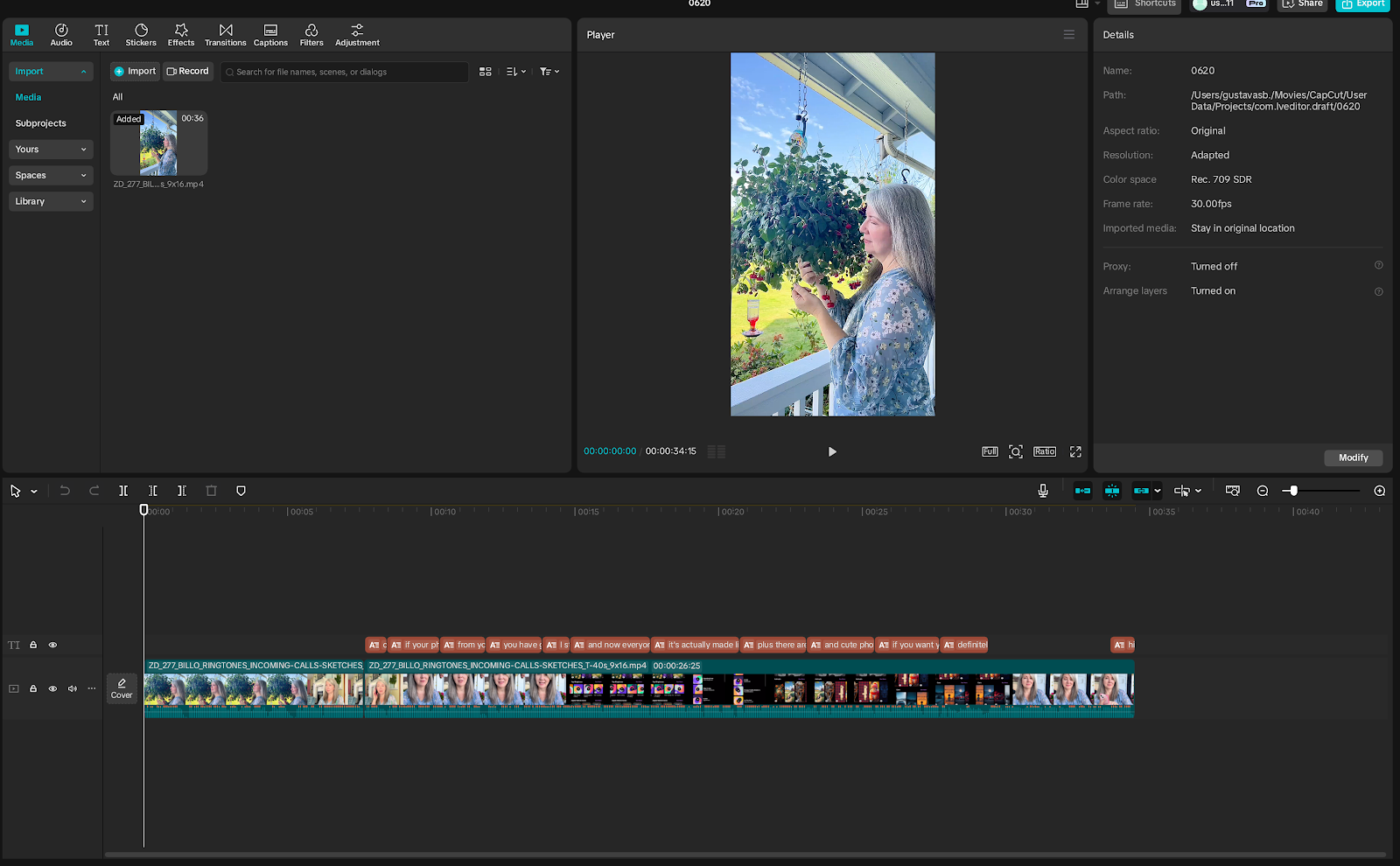1400x866 pixels.
Task: Click the Undo arrow icon
Action: tap(65, 491)
